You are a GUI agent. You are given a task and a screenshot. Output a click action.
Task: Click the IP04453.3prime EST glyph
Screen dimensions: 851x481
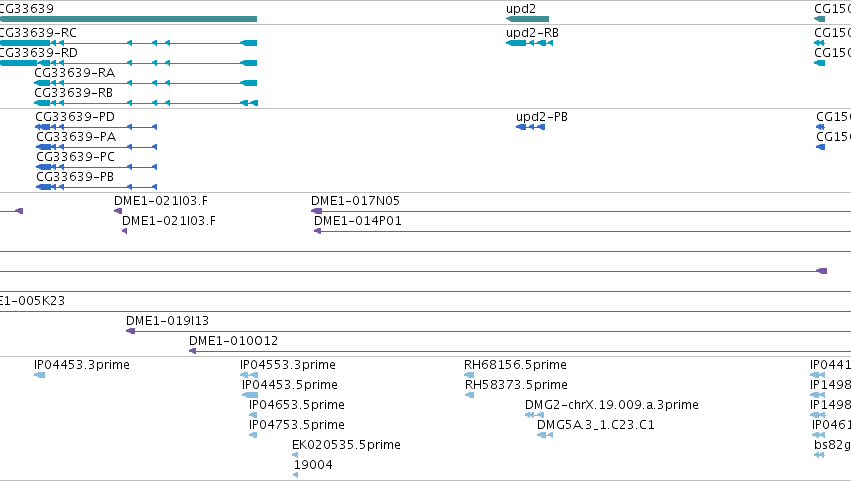coord(40,375)
